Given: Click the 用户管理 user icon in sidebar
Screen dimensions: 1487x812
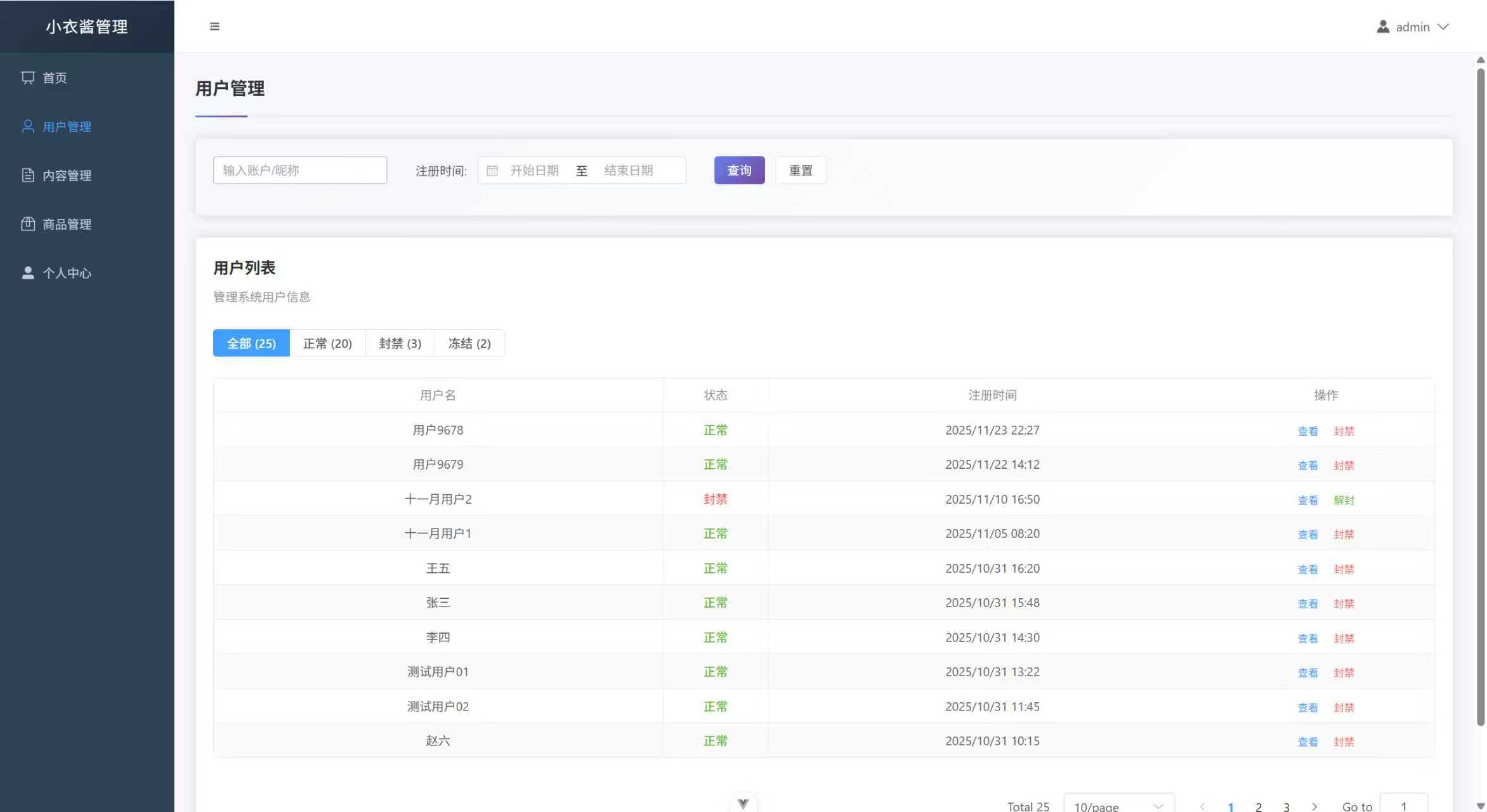Looking at the screenshot, I should click(x=28, y=126).
